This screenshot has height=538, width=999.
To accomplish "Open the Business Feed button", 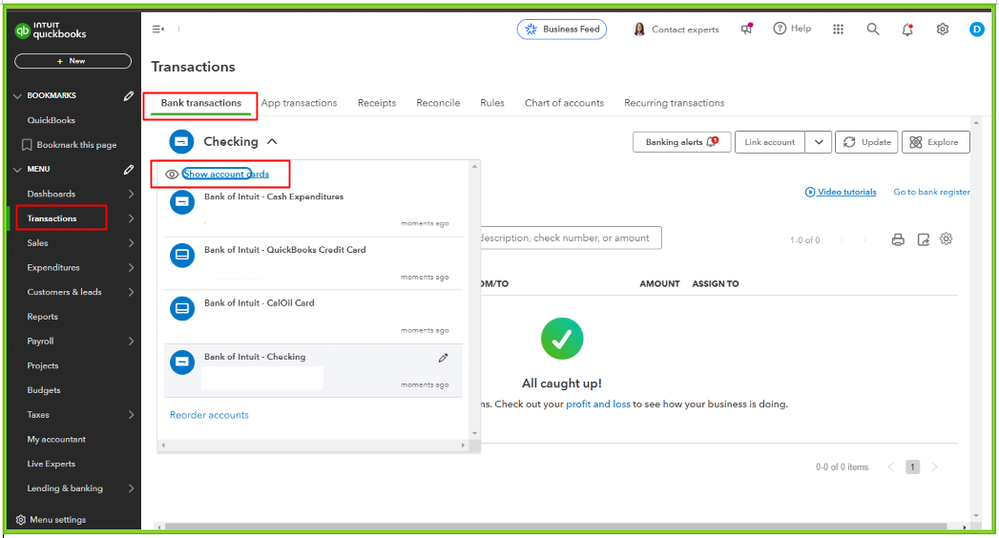I will pyautogui.click(x=562, y=29).
